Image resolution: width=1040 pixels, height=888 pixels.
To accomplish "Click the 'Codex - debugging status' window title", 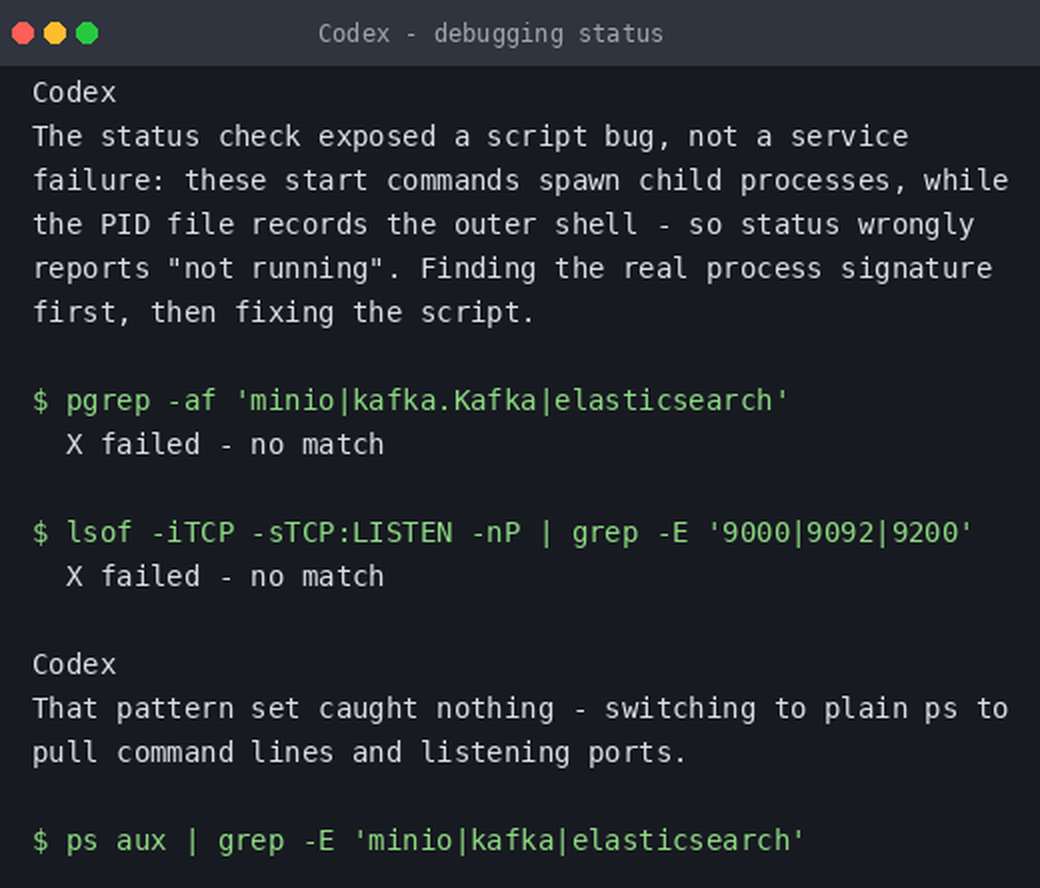I will tap(490, 34).
